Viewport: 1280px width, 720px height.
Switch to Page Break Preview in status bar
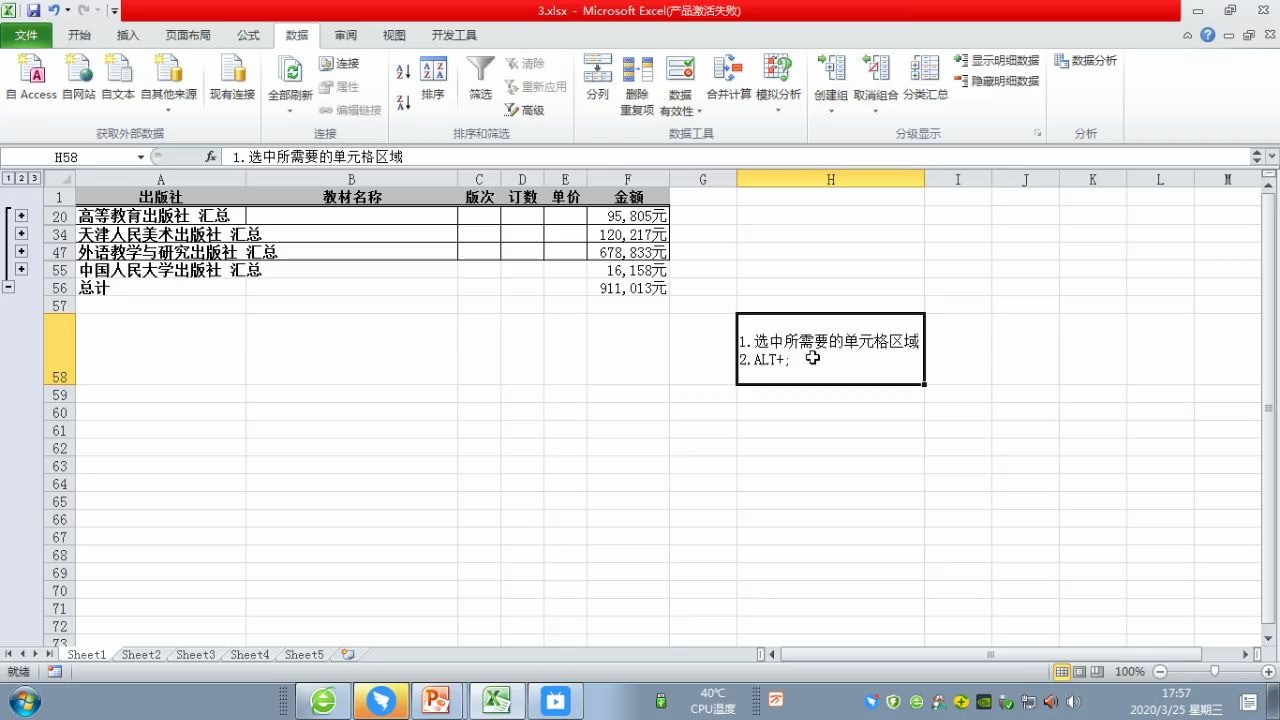pos(1097,672)
